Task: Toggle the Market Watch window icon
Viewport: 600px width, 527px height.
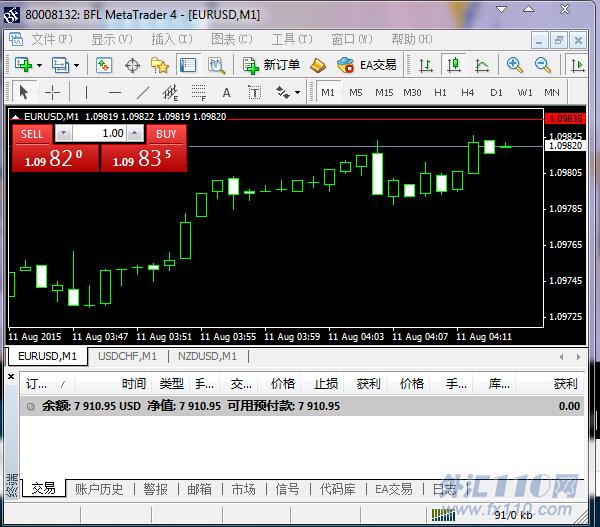Action: 104,65
